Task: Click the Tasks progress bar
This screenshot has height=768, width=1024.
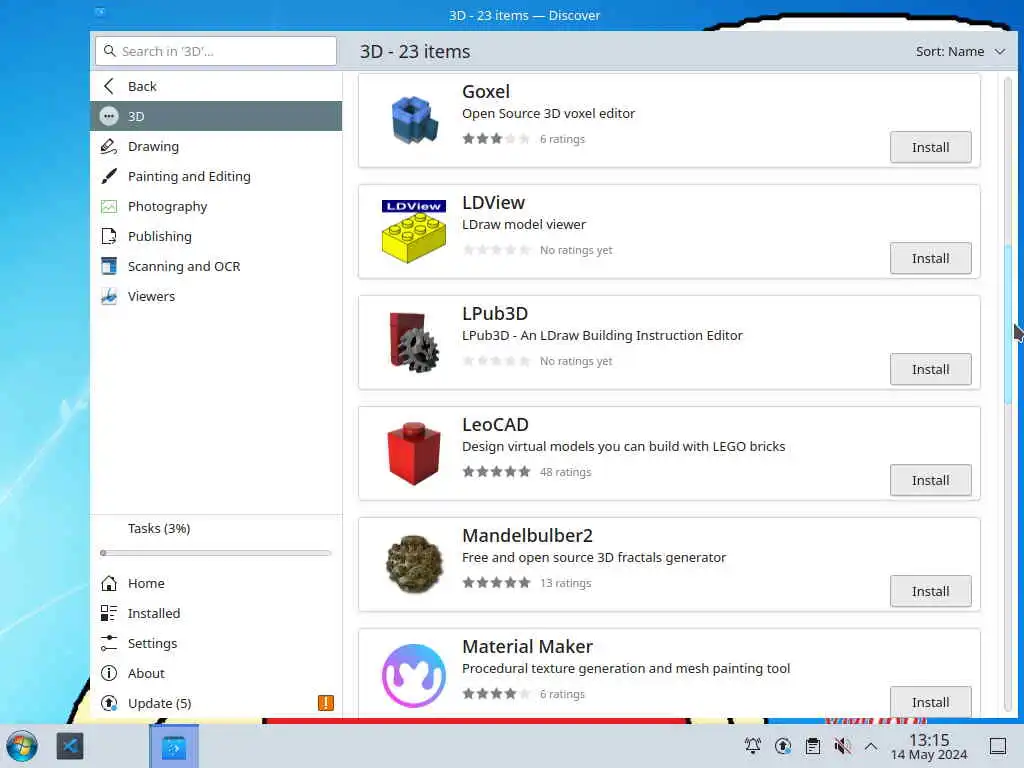Action: click(216, 553)
